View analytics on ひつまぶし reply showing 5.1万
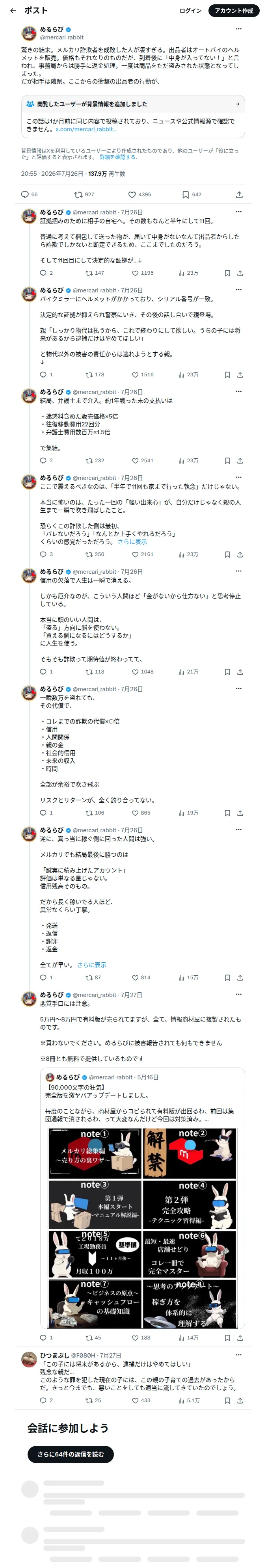266x1568 pixels. click(189, 1401)
